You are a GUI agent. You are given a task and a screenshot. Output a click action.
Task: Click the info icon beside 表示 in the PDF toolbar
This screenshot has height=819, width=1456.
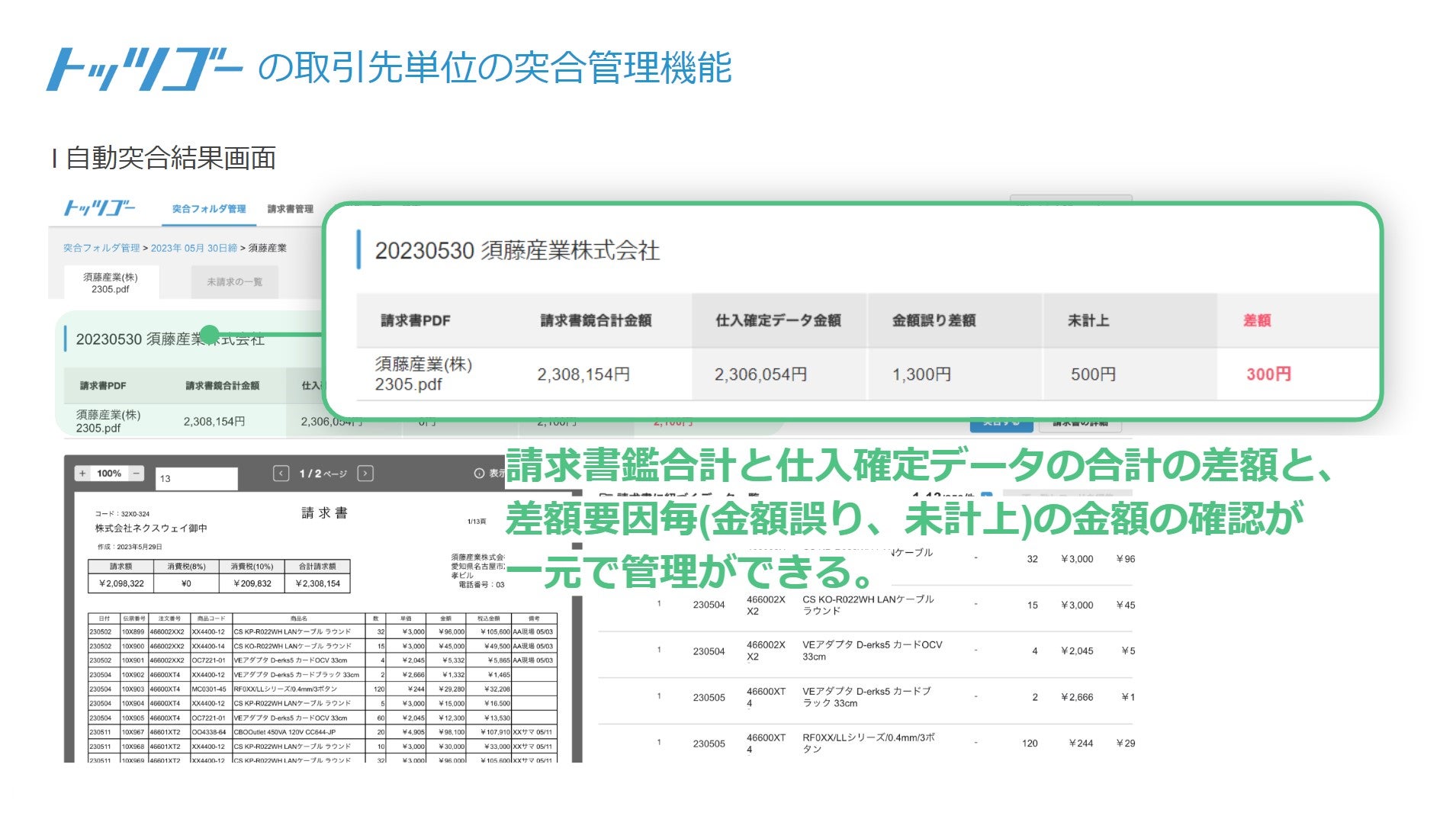[x=479, y=474]
